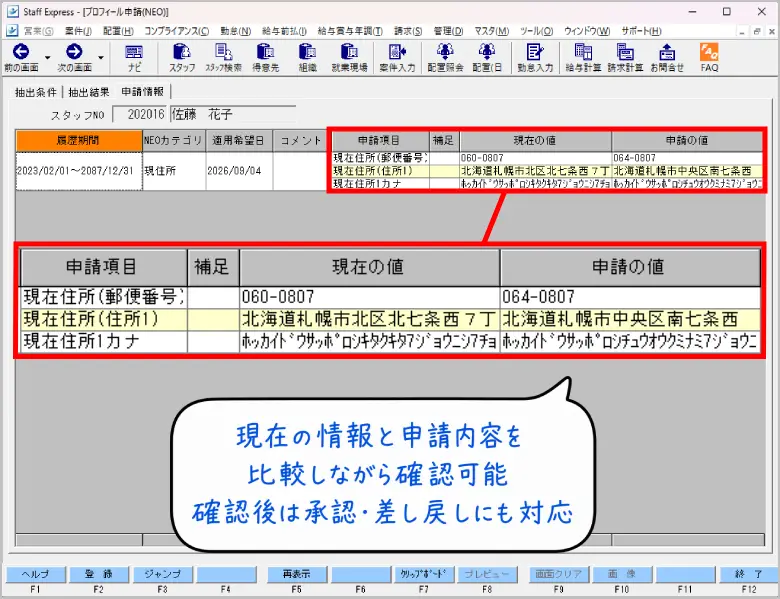Restore the inner プロフィール申請 child window
The image size is (780, 599).
click(x=757, y=31)
